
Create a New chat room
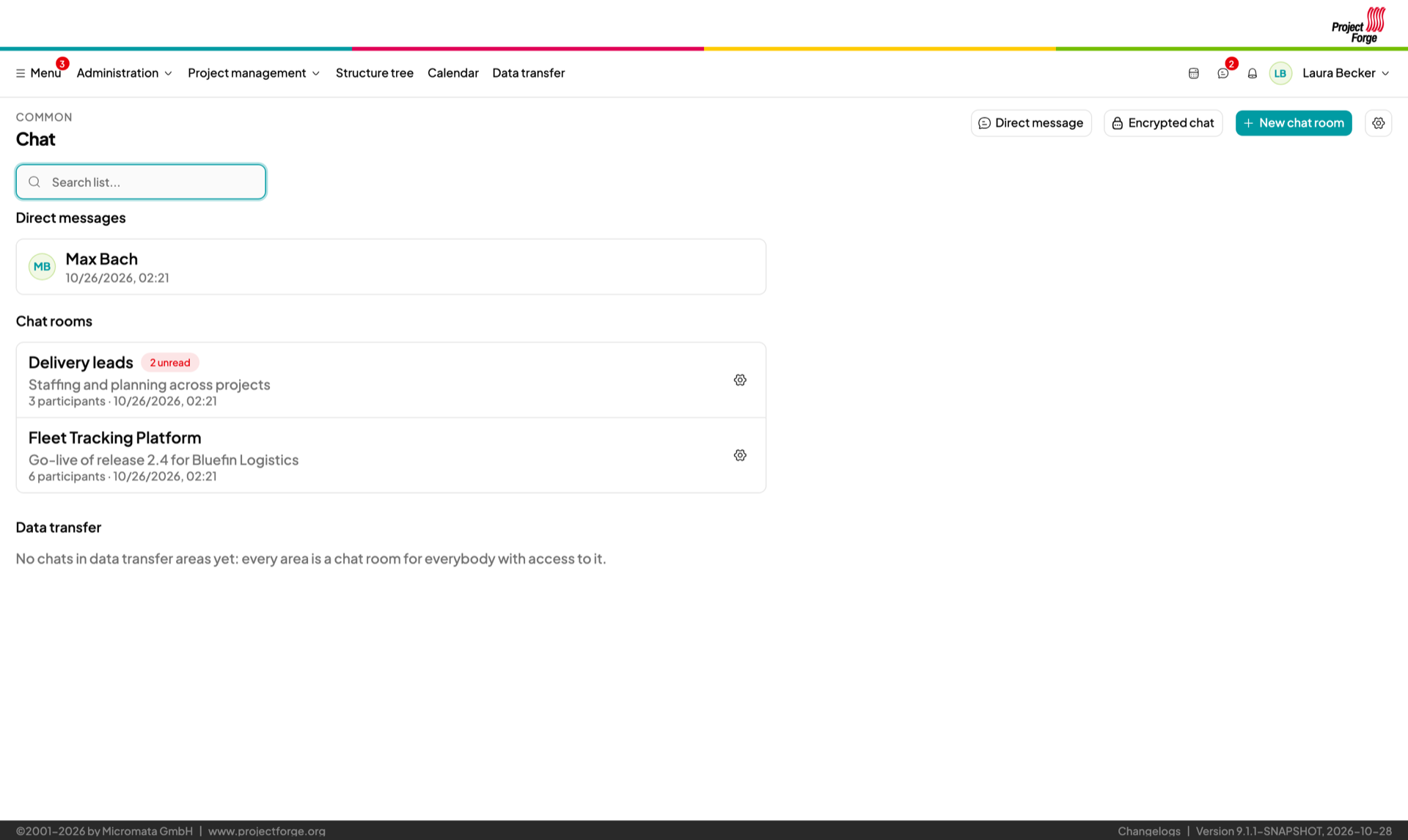1293,123
